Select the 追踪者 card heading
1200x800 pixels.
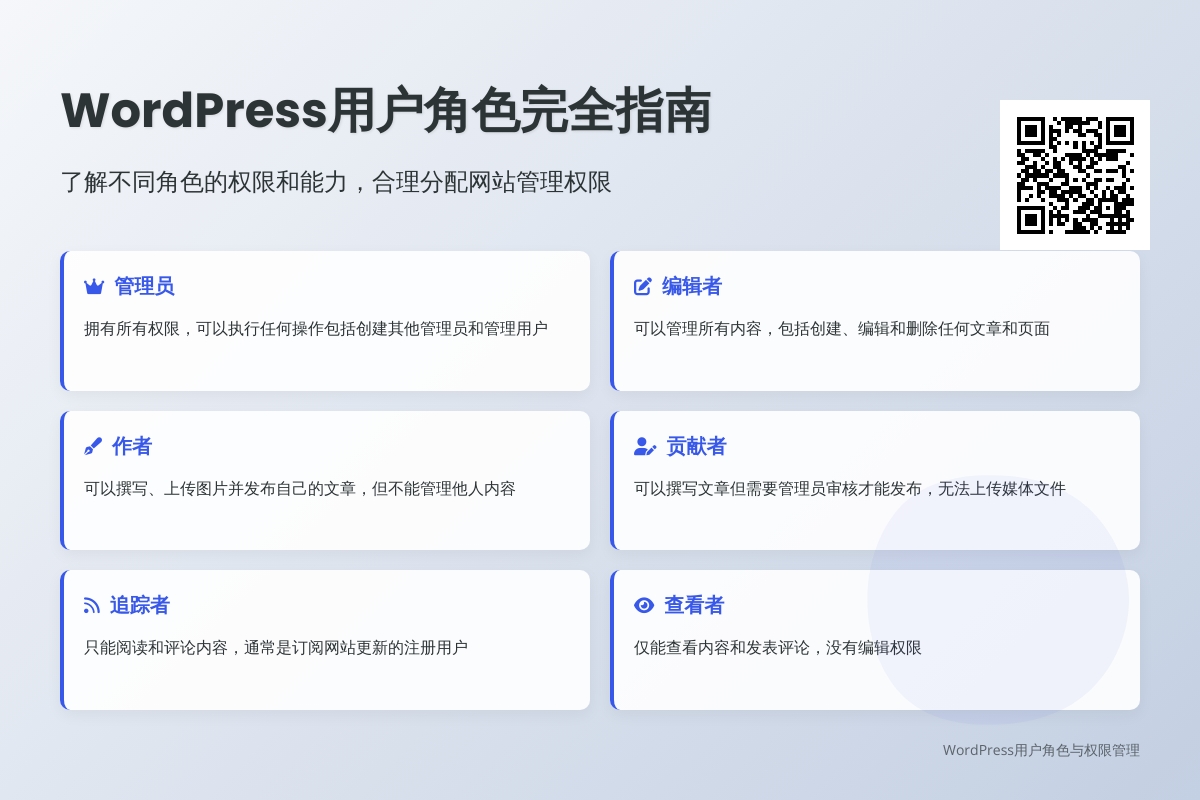pyautogui.click(x=140, y=606)
